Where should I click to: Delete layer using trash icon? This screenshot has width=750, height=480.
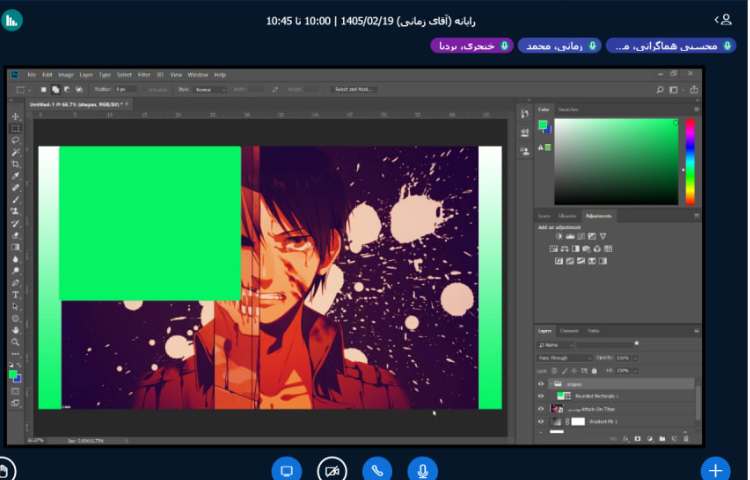coord(686,438)
